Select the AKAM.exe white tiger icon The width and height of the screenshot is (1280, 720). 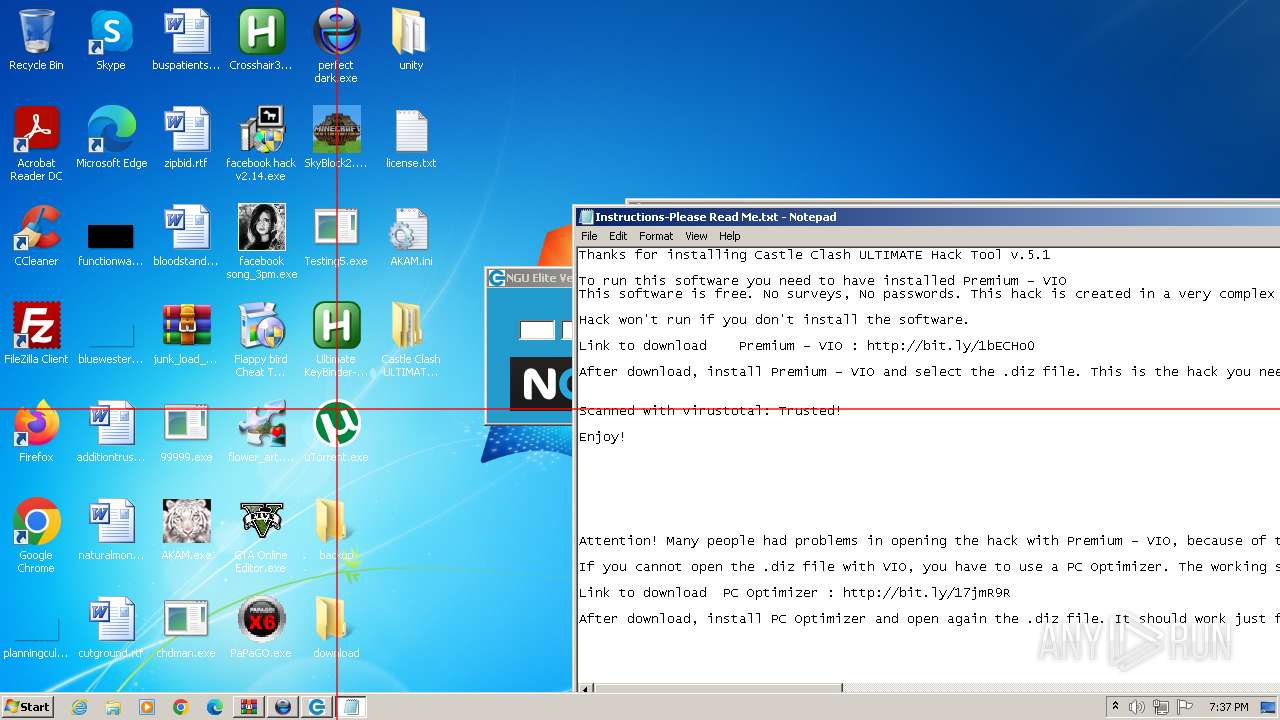(x=186, y=530)
